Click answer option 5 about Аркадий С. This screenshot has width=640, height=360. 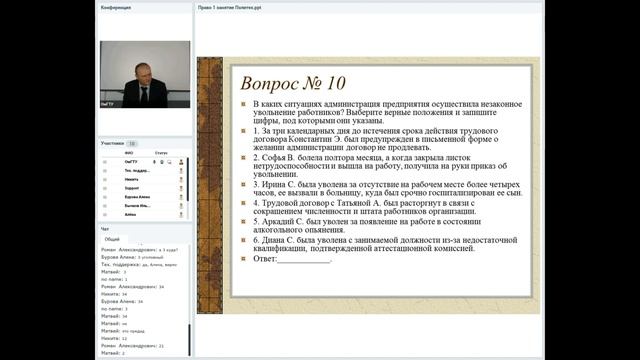(x=367, y=225)
